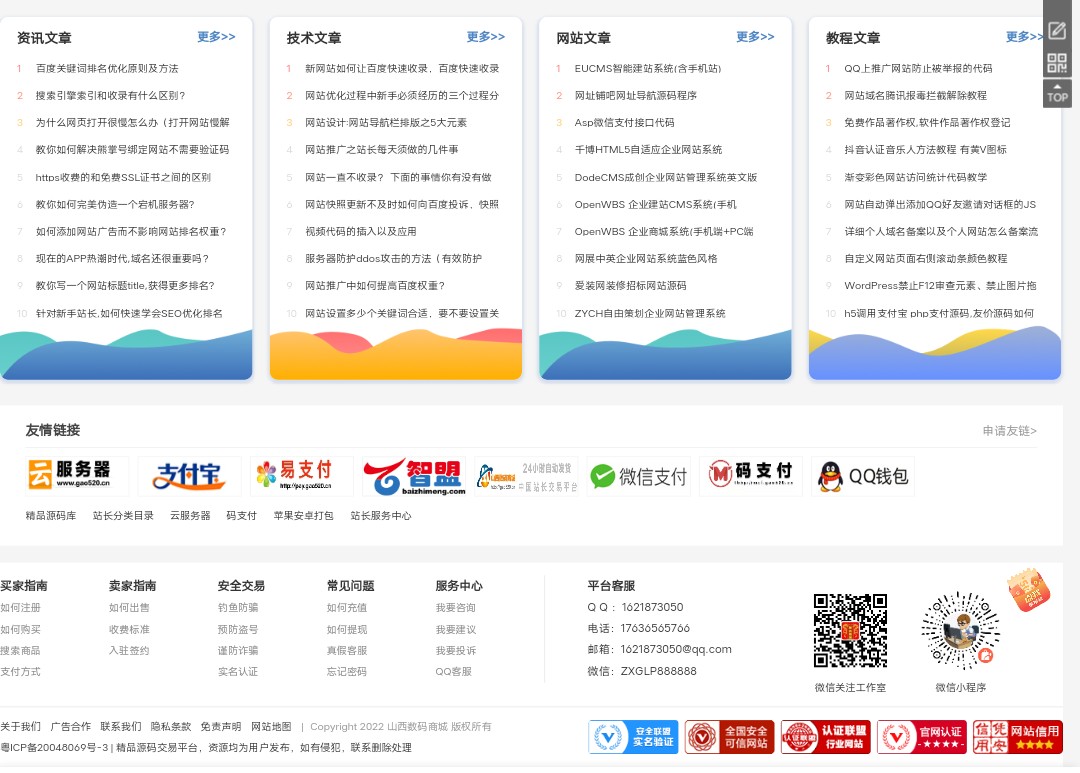Click the 网站信用 star rating badge

(x=1018, y=737)
